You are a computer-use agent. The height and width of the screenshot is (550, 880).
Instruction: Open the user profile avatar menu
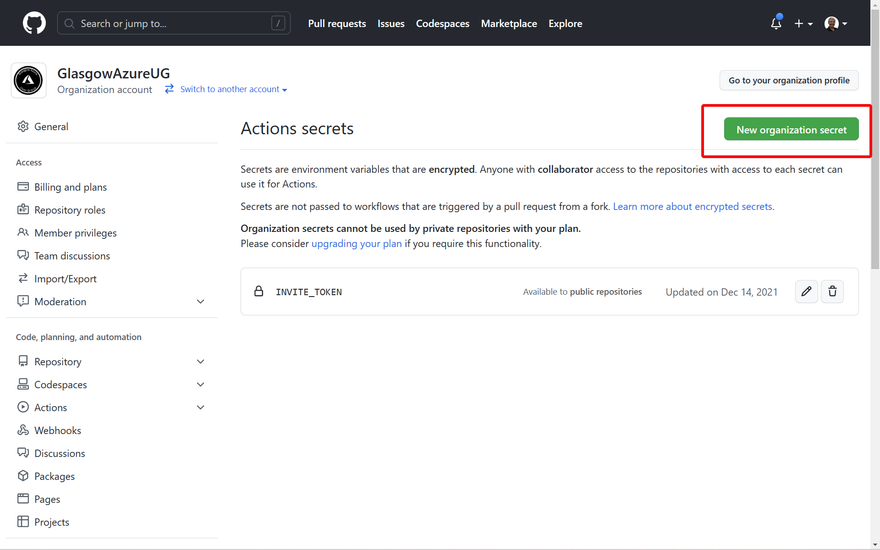click(835, 23)
